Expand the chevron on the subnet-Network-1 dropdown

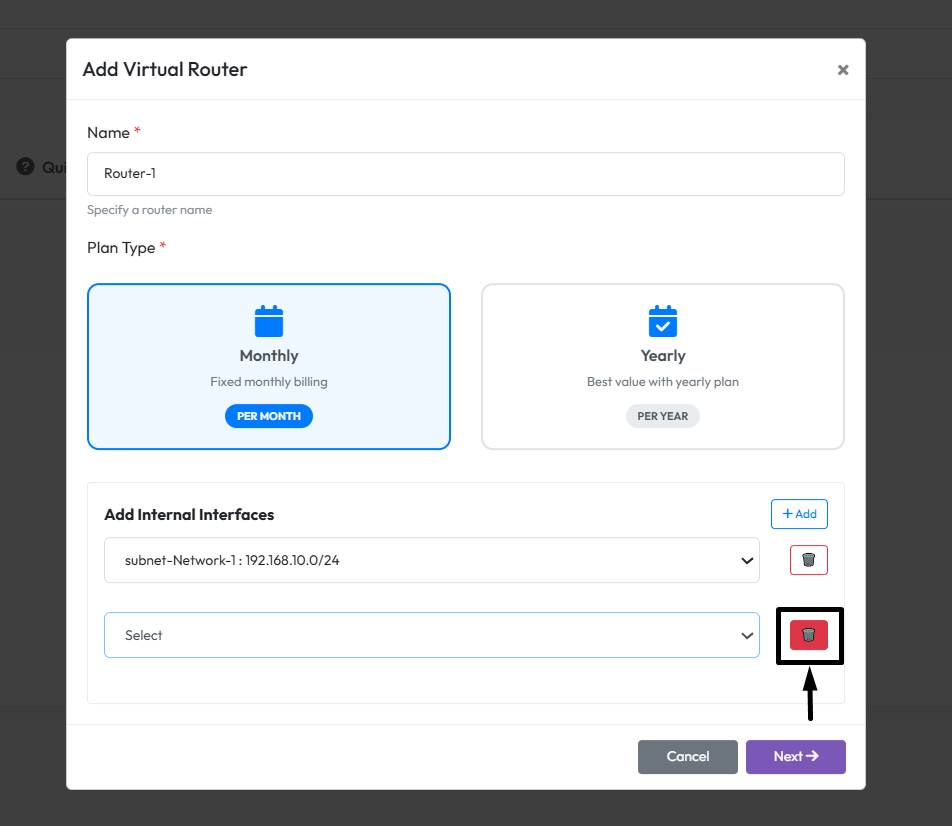[x=746, y=561]
